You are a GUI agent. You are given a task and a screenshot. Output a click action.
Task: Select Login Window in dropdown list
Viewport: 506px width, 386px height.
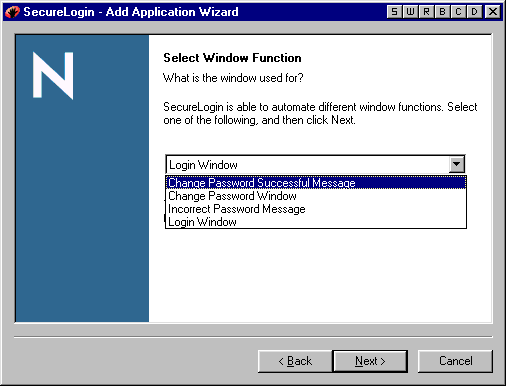point(316,222)
